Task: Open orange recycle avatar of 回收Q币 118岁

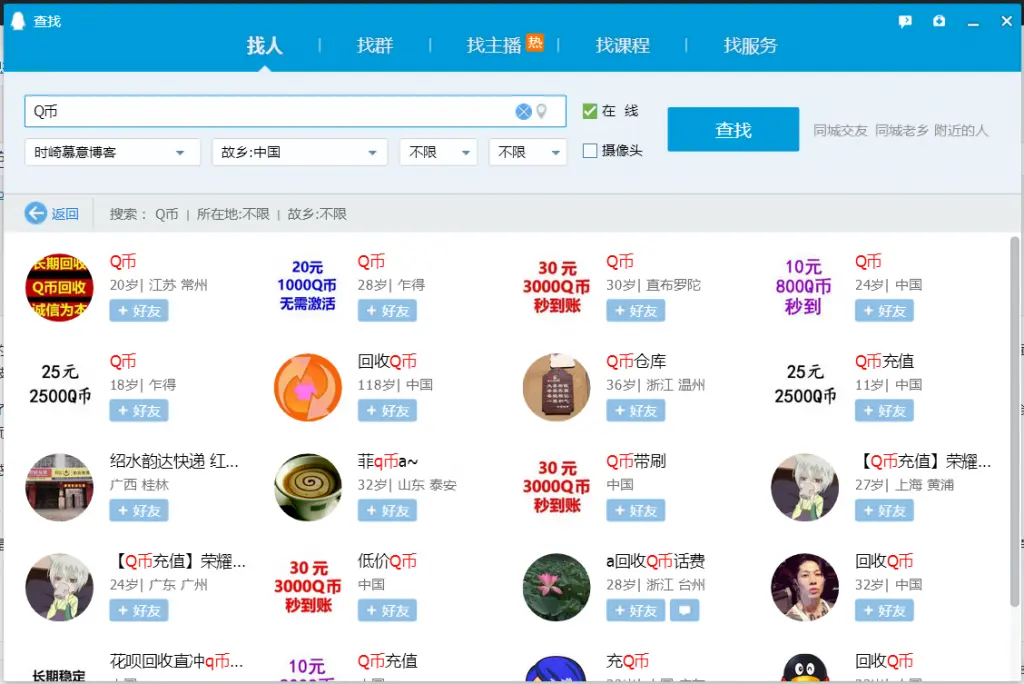Action: click(308, 387)
